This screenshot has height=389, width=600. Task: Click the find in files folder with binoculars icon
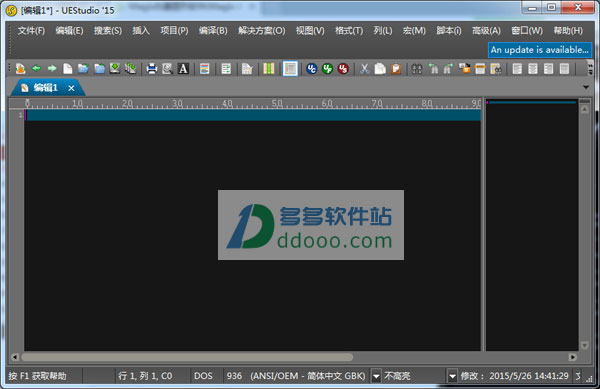pyautogui.click(x=496, y=68)
